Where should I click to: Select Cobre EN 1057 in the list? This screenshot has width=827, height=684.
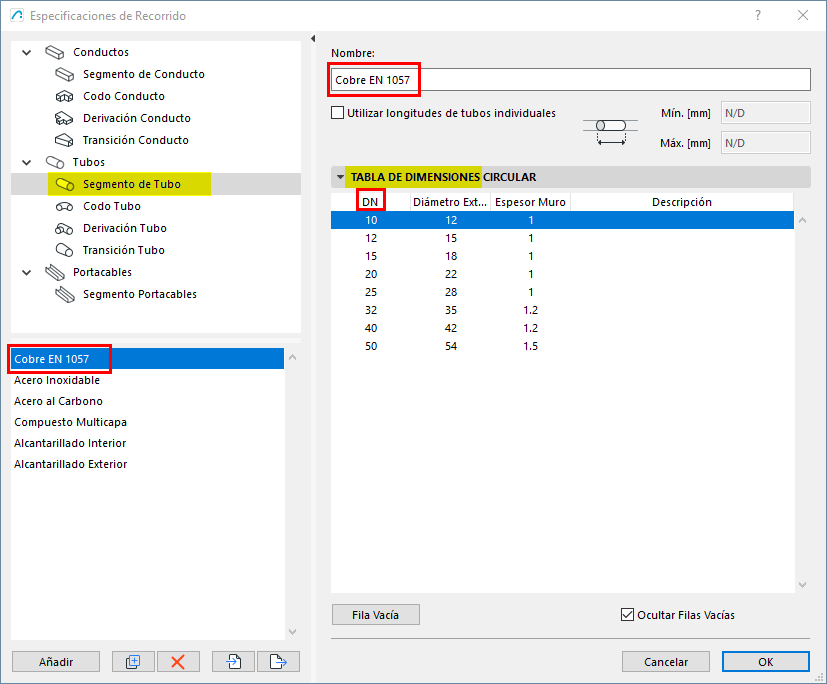coord(148,359)
